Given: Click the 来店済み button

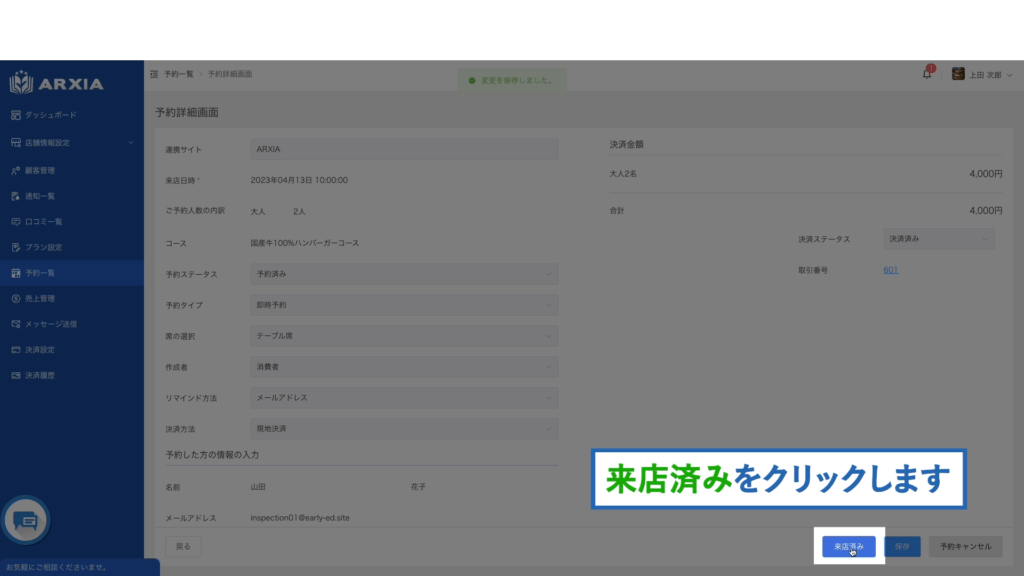Looking at the screenshot, I should (848, 547).
